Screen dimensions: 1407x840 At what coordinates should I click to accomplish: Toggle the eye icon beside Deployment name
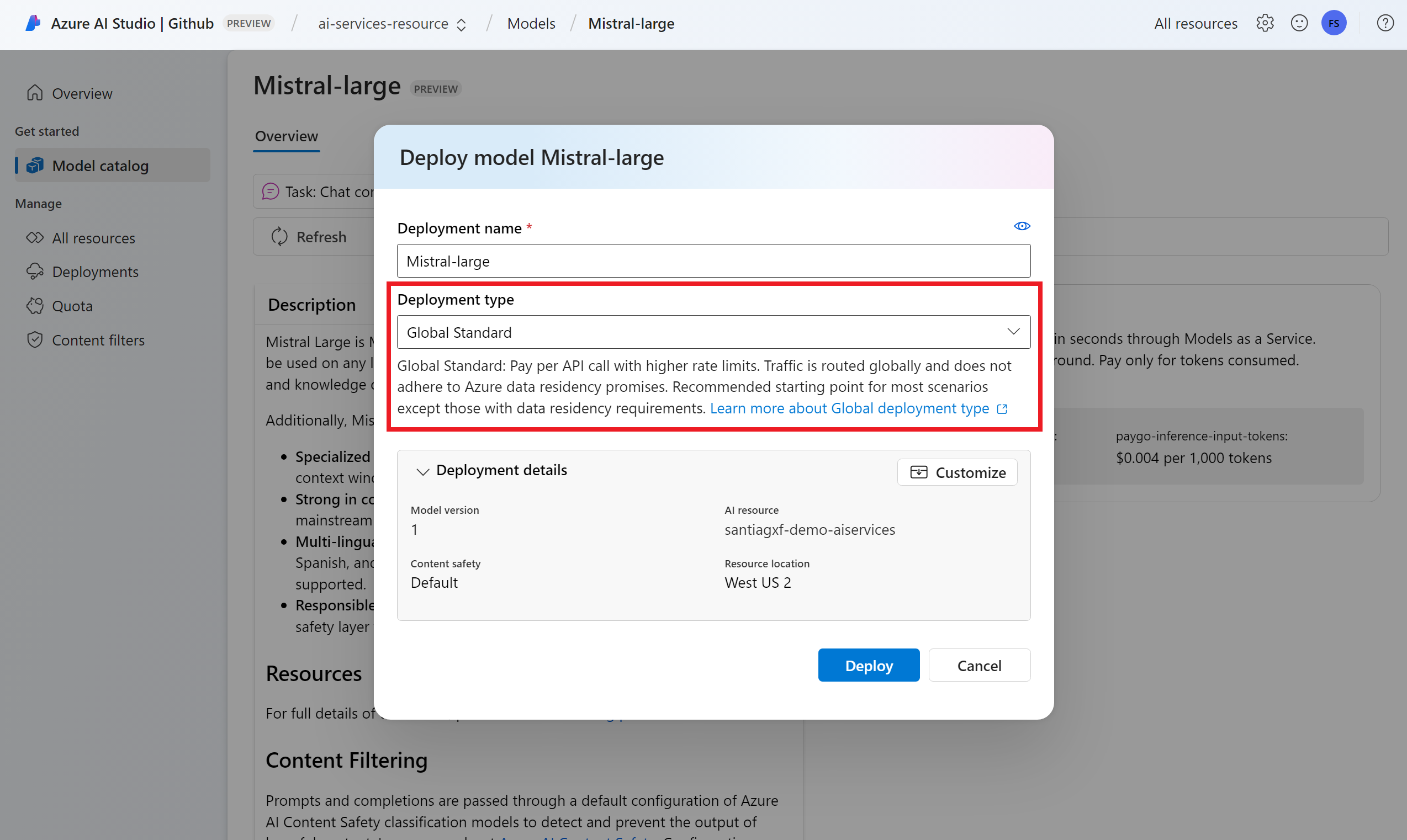point(1022,226)
